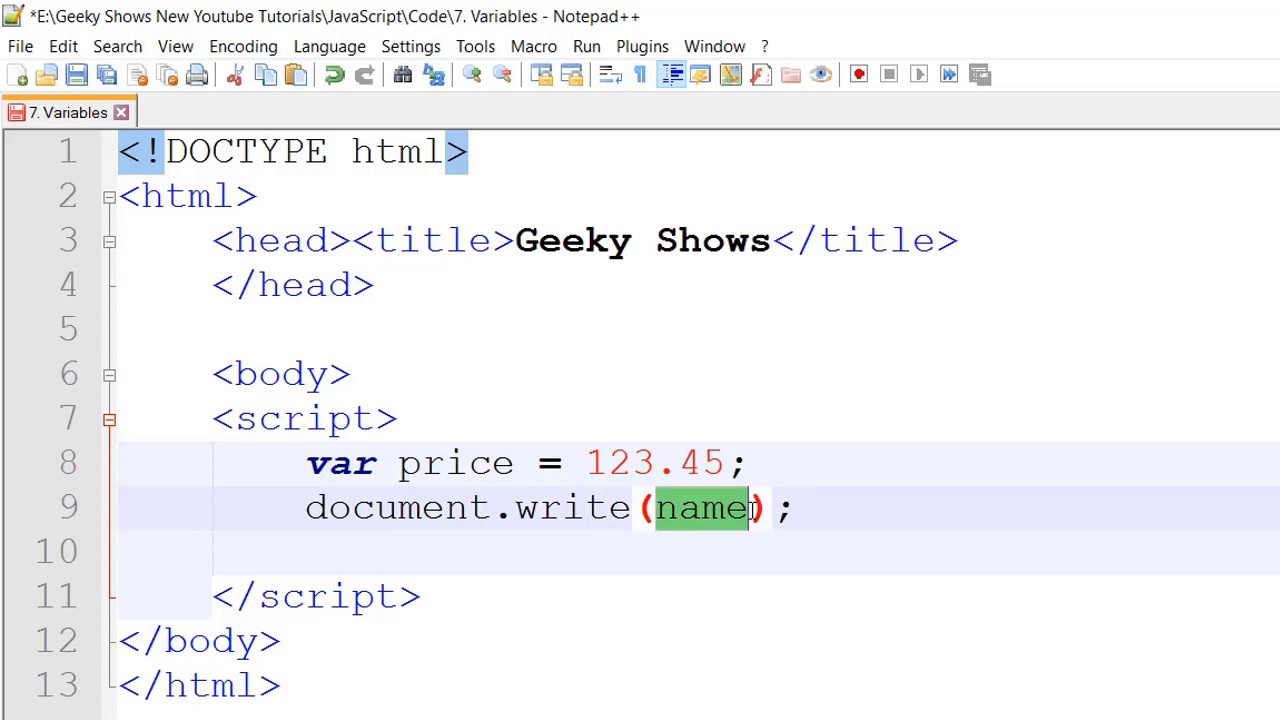Screen dimensions: 1280x720
Task: Click line number 10 in the margin
Action: tap(56, 552)
